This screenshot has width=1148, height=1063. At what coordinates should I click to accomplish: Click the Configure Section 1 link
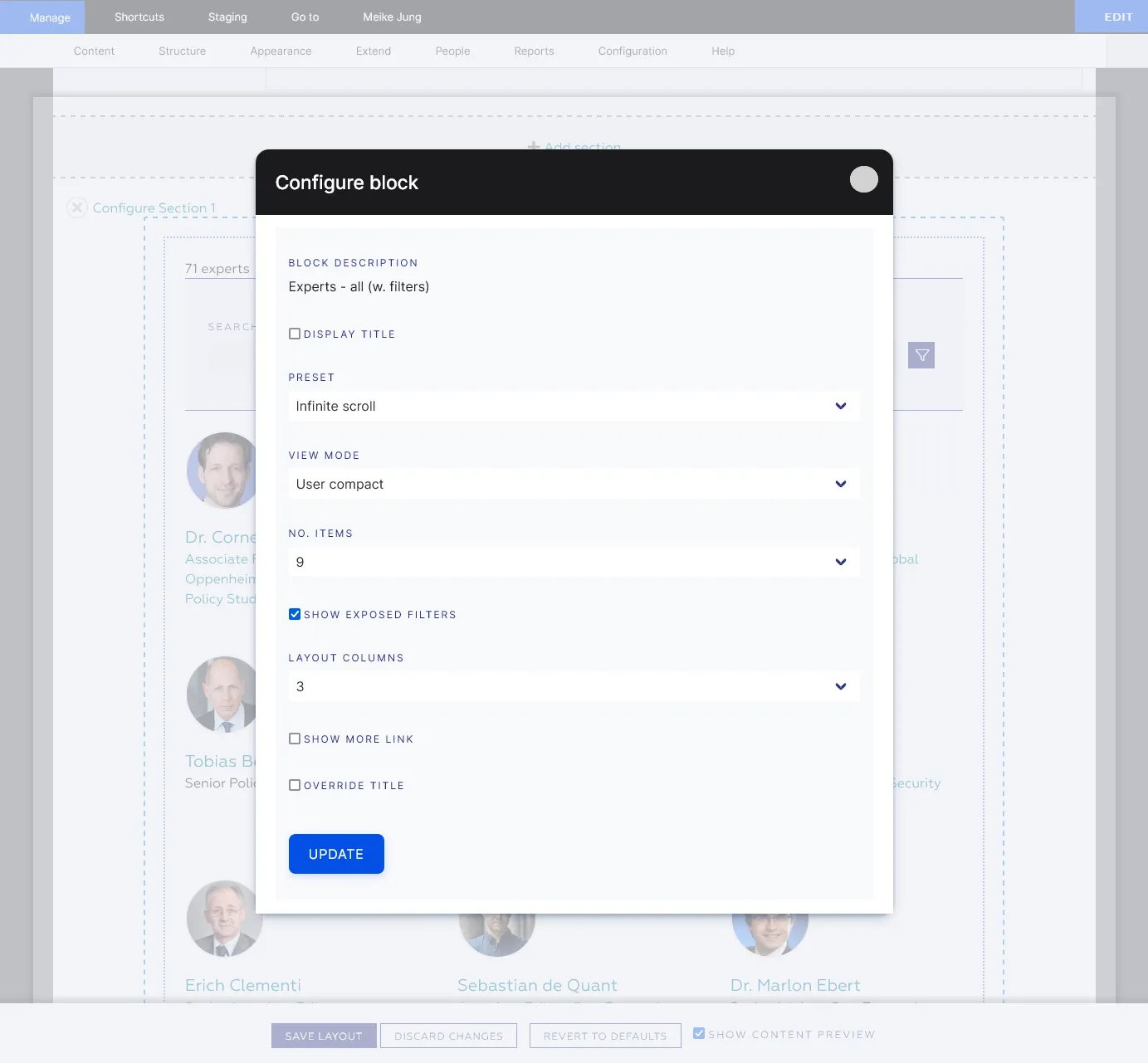[x=154, y=207]
